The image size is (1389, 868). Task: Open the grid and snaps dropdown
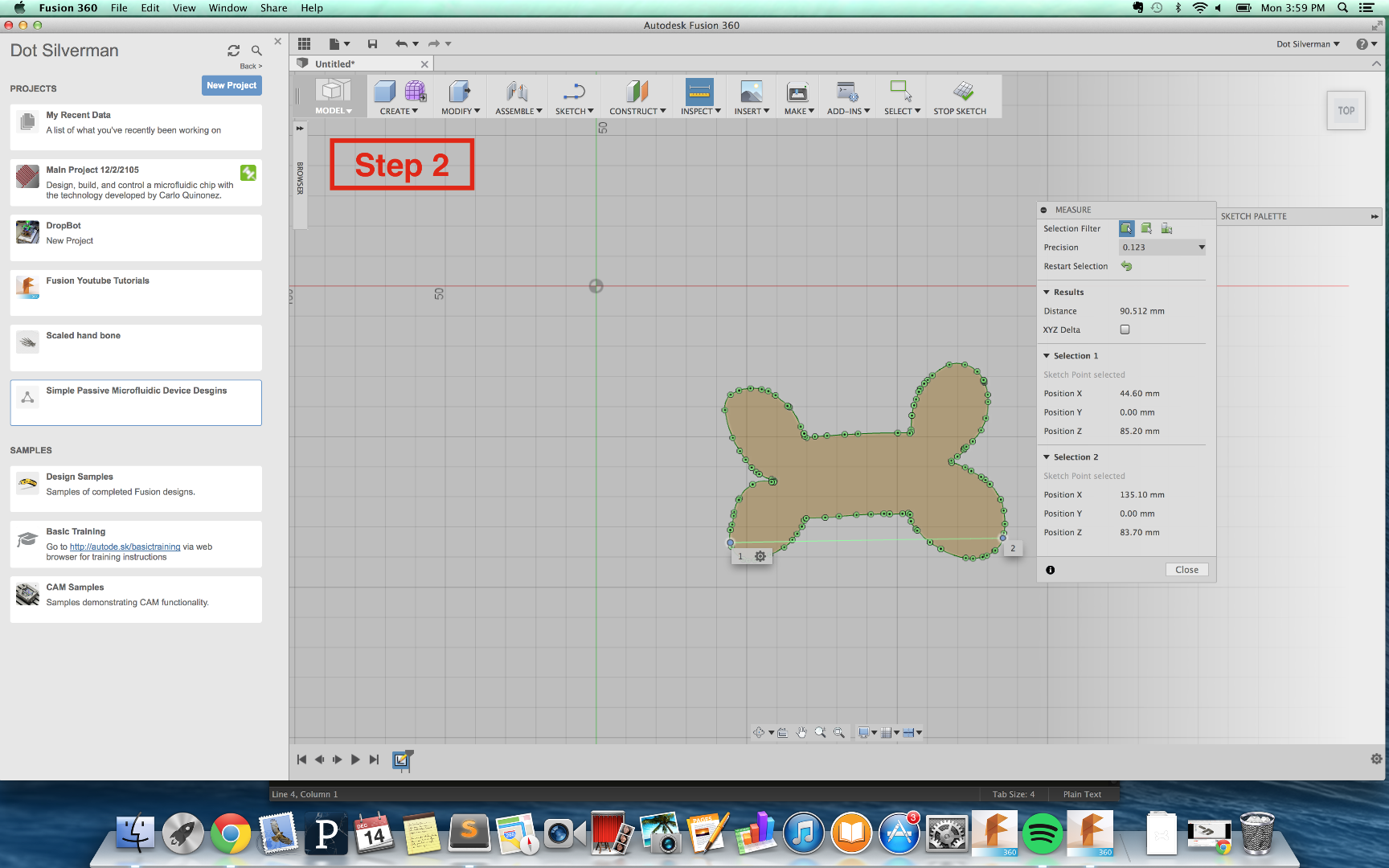point(890,732)
